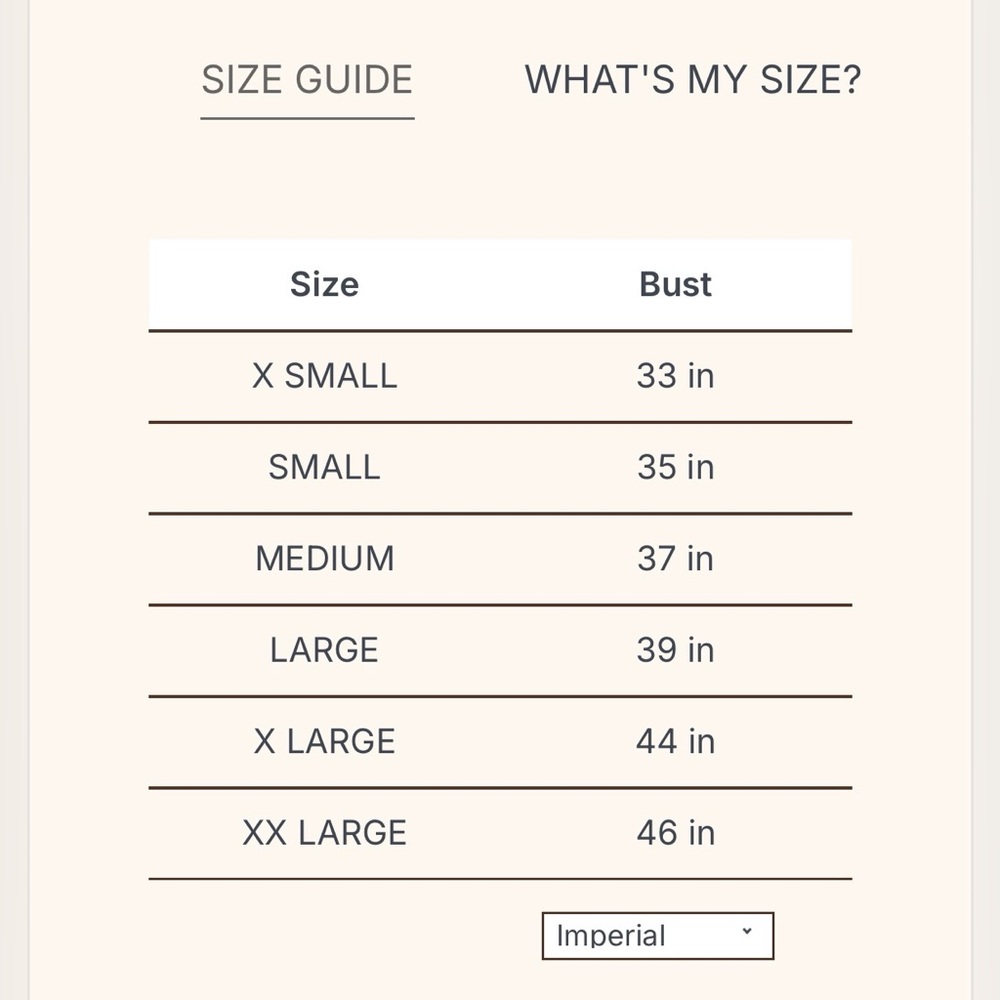Select the SMALL size label
Screen dimensions: 1000x1000
click(x=324, y=467)
